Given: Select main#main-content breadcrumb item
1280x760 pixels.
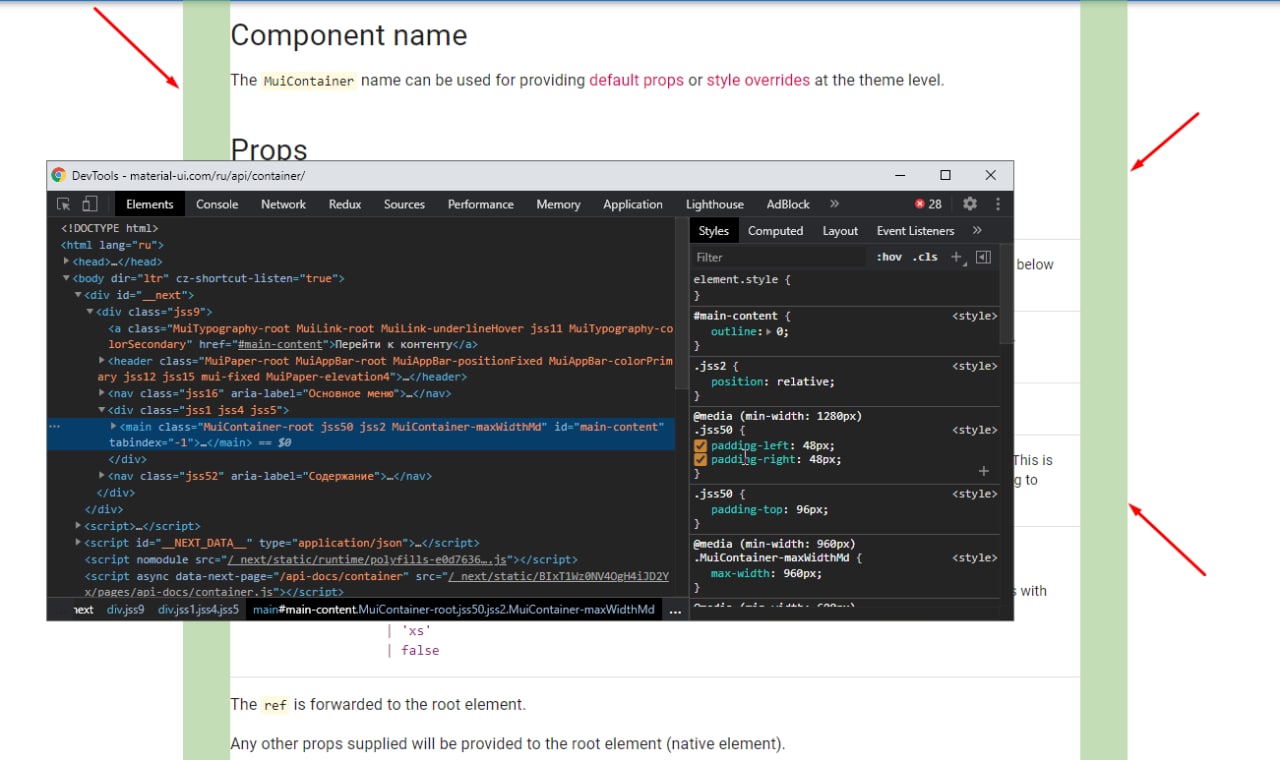Looking at the screenshot, I should 454,609.
